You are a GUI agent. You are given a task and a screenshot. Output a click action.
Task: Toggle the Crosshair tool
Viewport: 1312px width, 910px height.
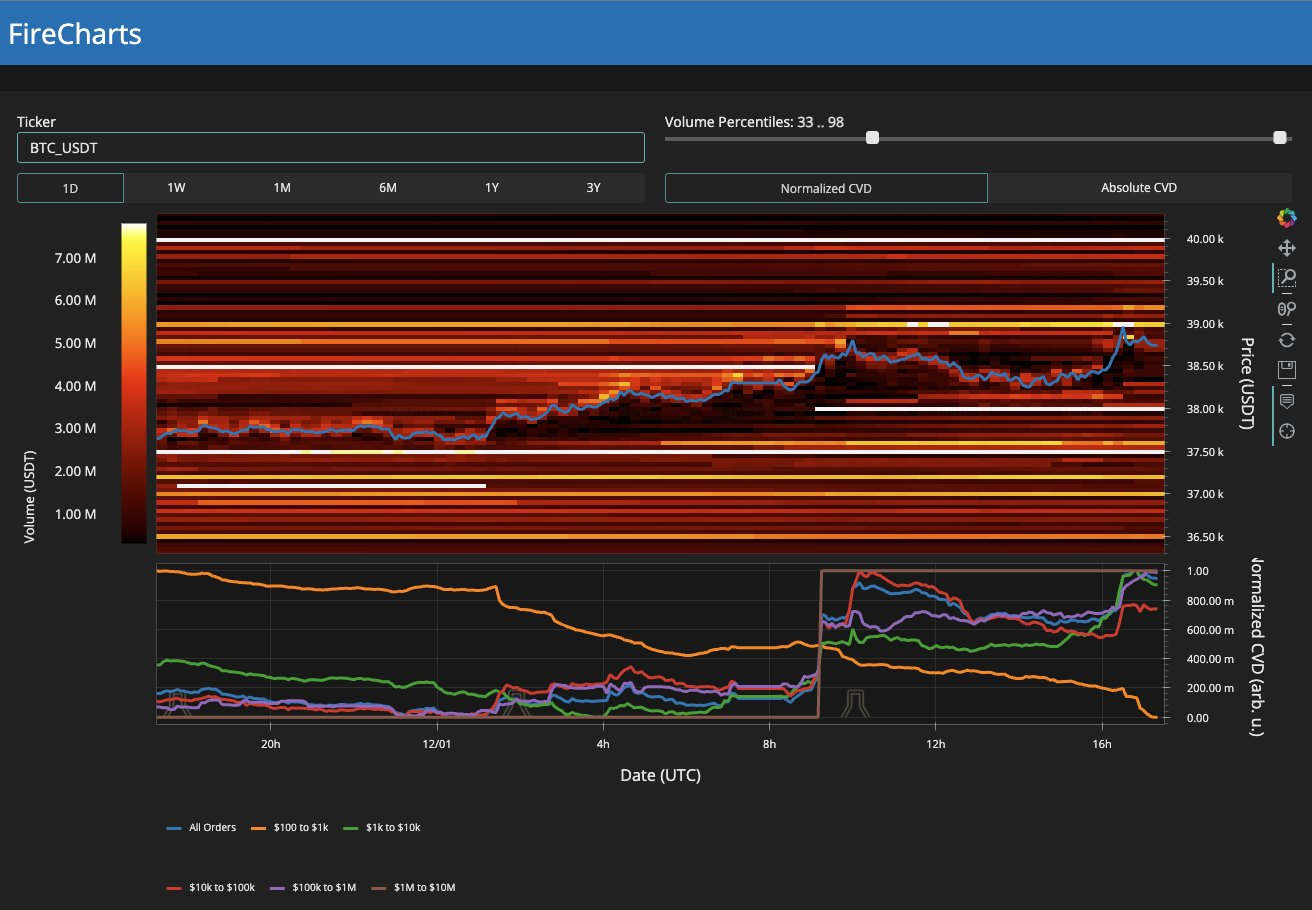1286,431
